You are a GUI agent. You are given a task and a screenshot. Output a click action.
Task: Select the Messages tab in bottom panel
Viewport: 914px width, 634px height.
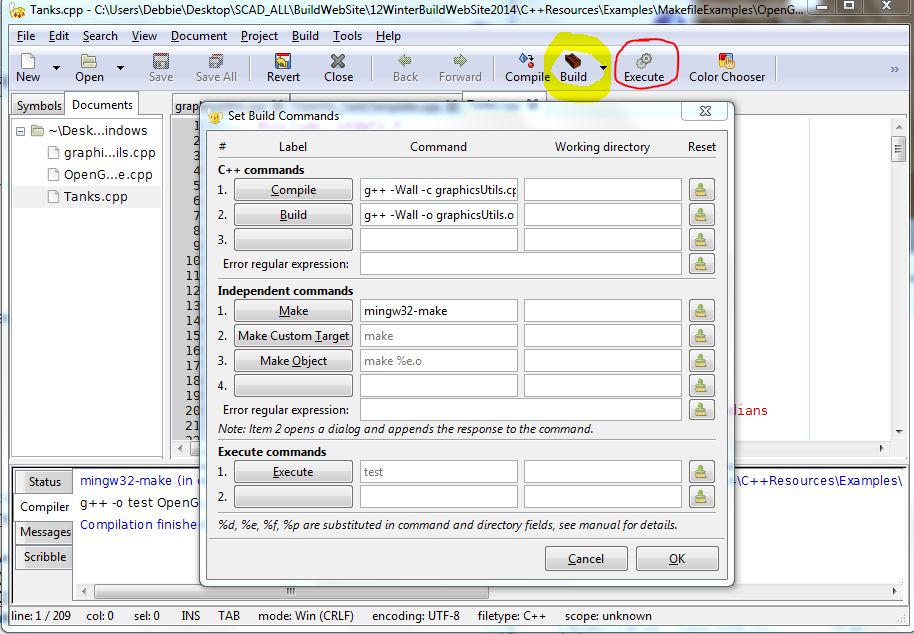point(45,532)
